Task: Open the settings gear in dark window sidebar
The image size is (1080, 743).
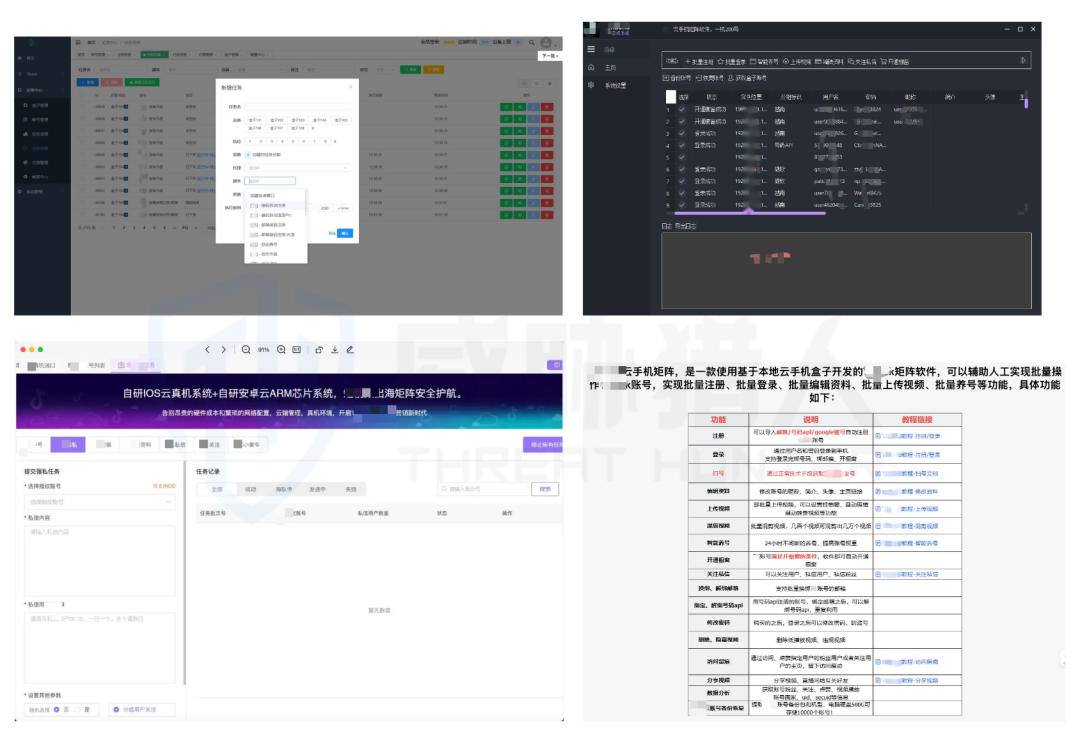Action: [591, 85]
